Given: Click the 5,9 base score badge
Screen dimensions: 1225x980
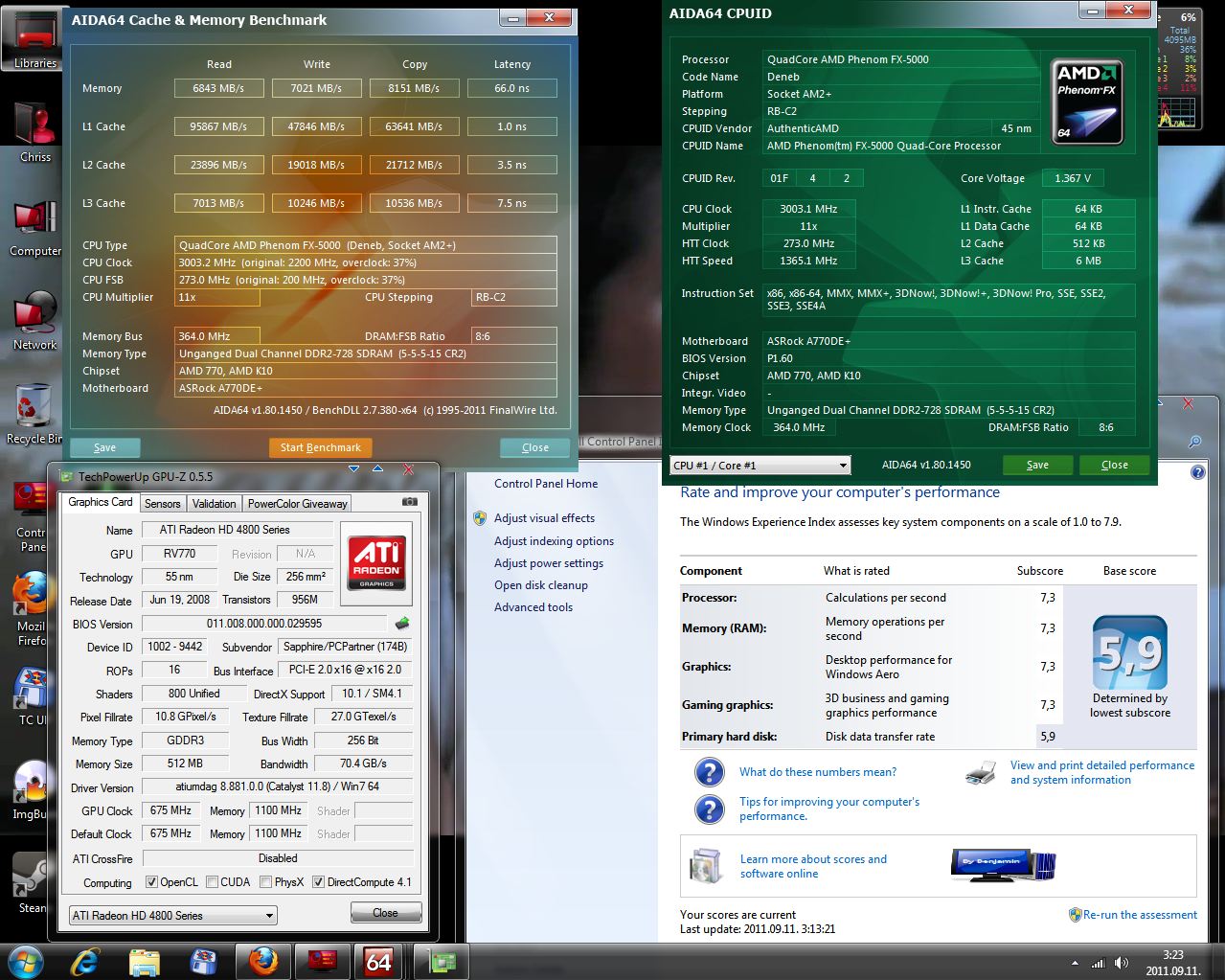Looking at the screenshot, I should pyautogui.click(x=1129, y=652).
